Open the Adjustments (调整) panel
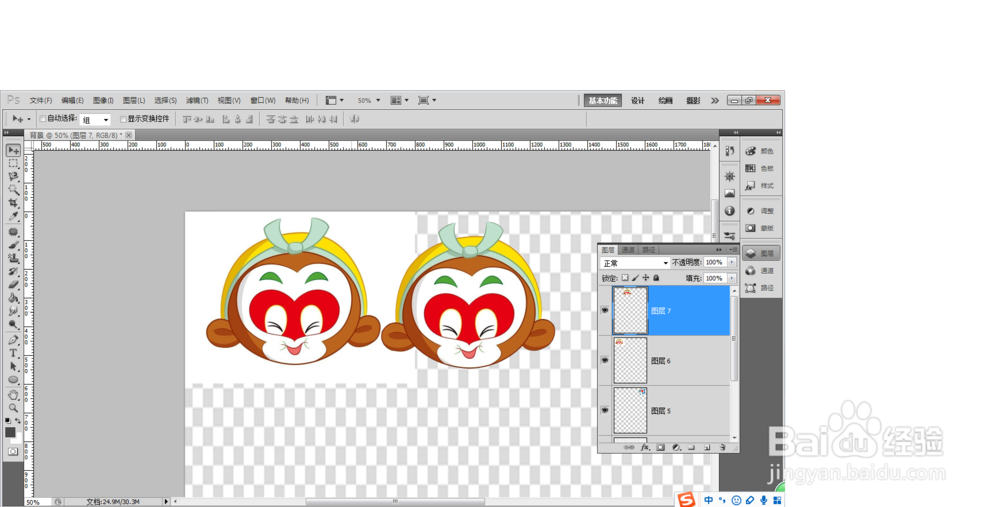The image size is (1000, 507). click(761, 211)
